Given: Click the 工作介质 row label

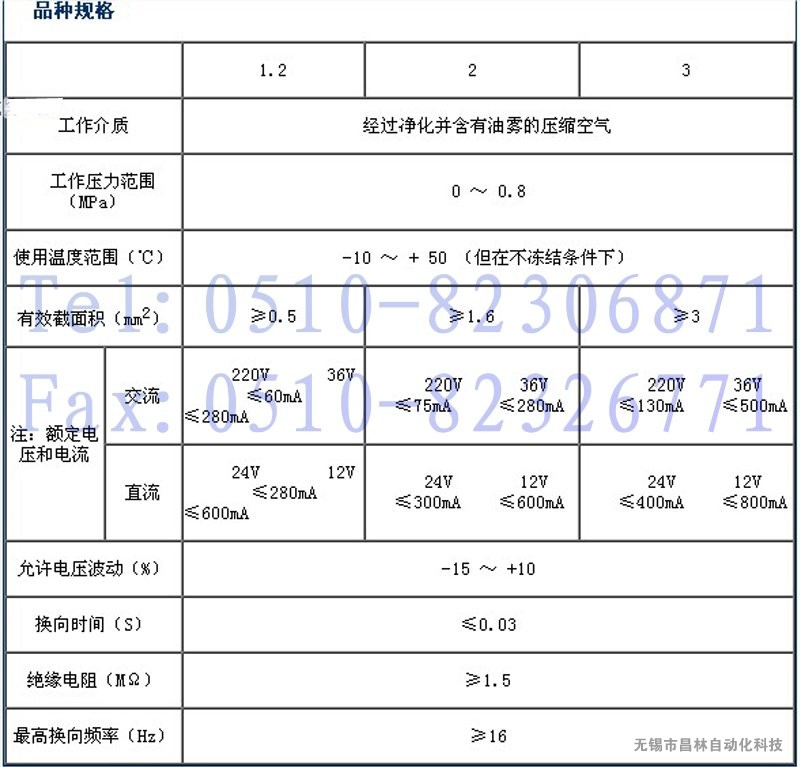Looking at the screenshot, I should pos(94,126).
